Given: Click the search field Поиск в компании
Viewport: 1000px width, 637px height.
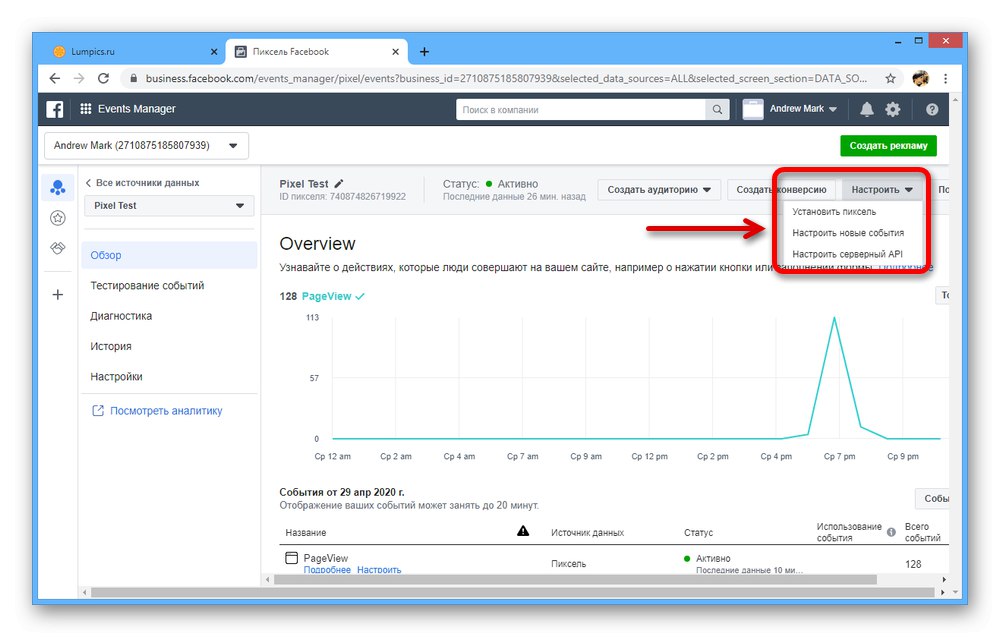Looking at the screenshot, I should pyautogui.click(x=581, y=110).
